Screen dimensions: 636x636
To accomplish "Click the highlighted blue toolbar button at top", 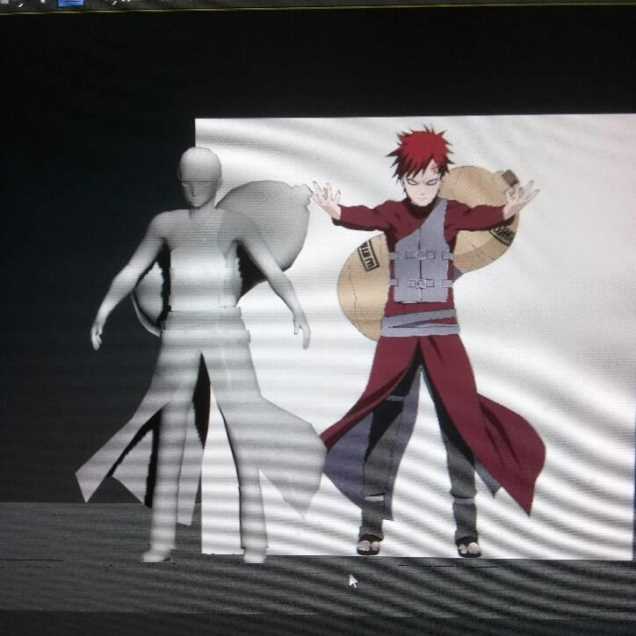I will [x=71, y=3].
